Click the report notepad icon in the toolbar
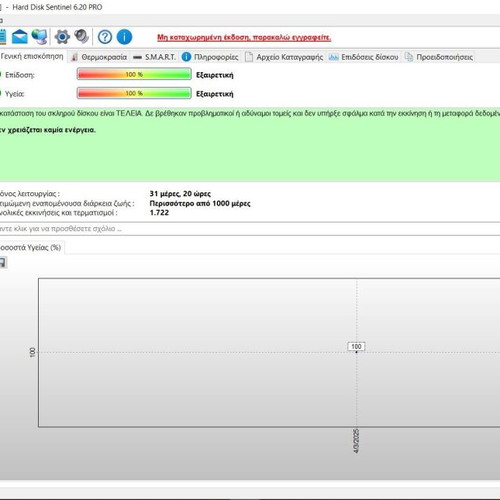Image resolution: width=500 pixels, height=500 pixels. tap(3, 37)
